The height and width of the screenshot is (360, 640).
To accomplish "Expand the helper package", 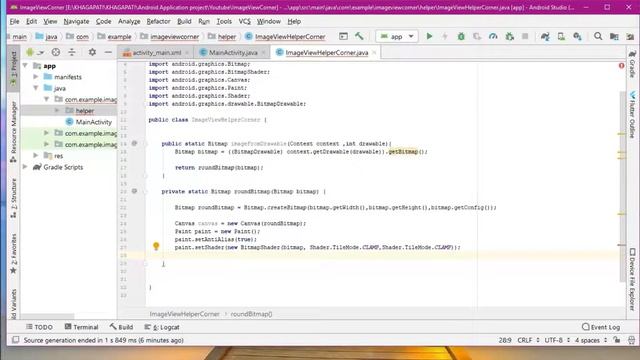I will point(57,111).
